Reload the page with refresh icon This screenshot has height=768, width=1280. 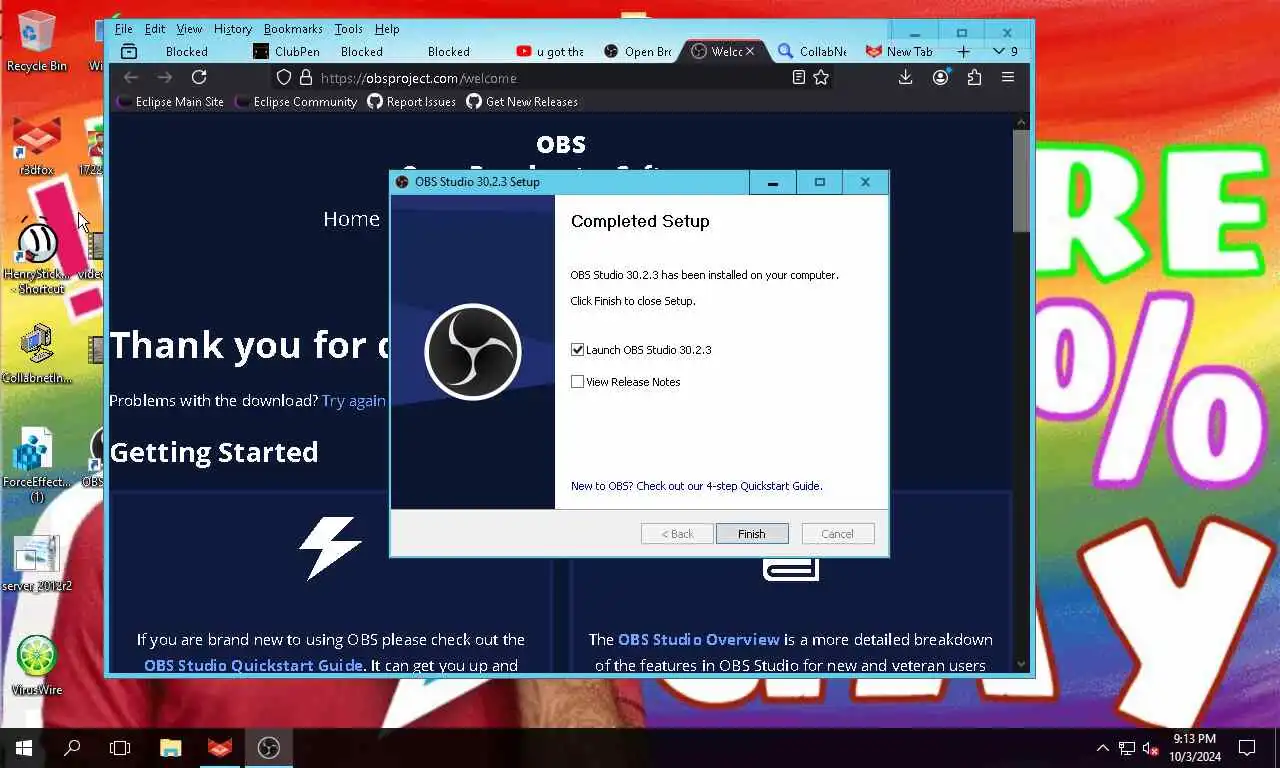199,77
